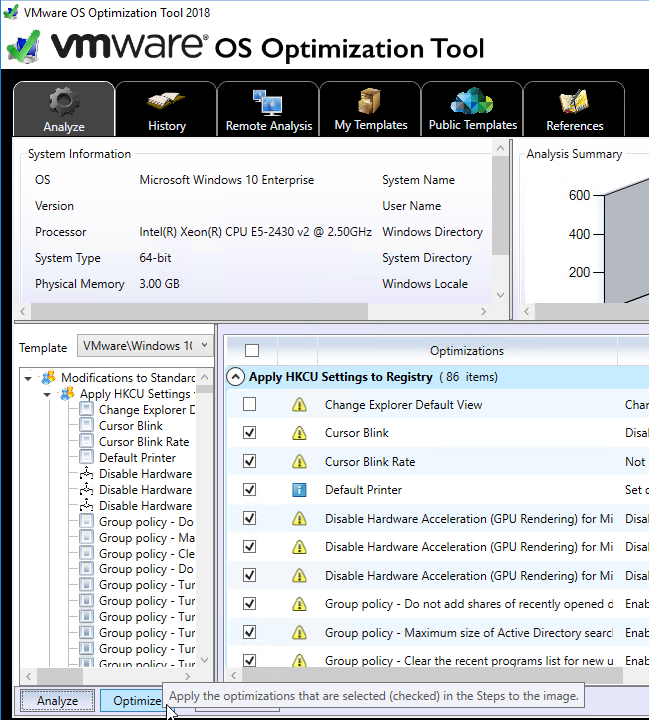Viewport: 649px width, 720px height.
Task: Click System Information scroll up arrow
Action: pyautogui.click(x=500, y=148)
